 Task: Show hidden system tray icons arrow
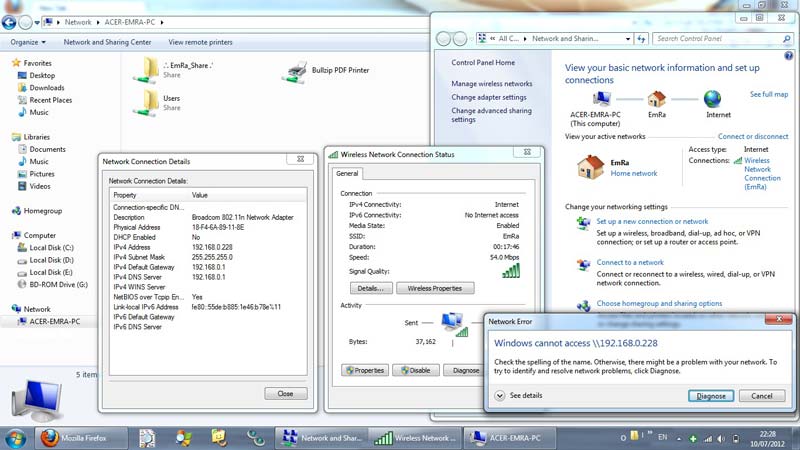point(679,438)
